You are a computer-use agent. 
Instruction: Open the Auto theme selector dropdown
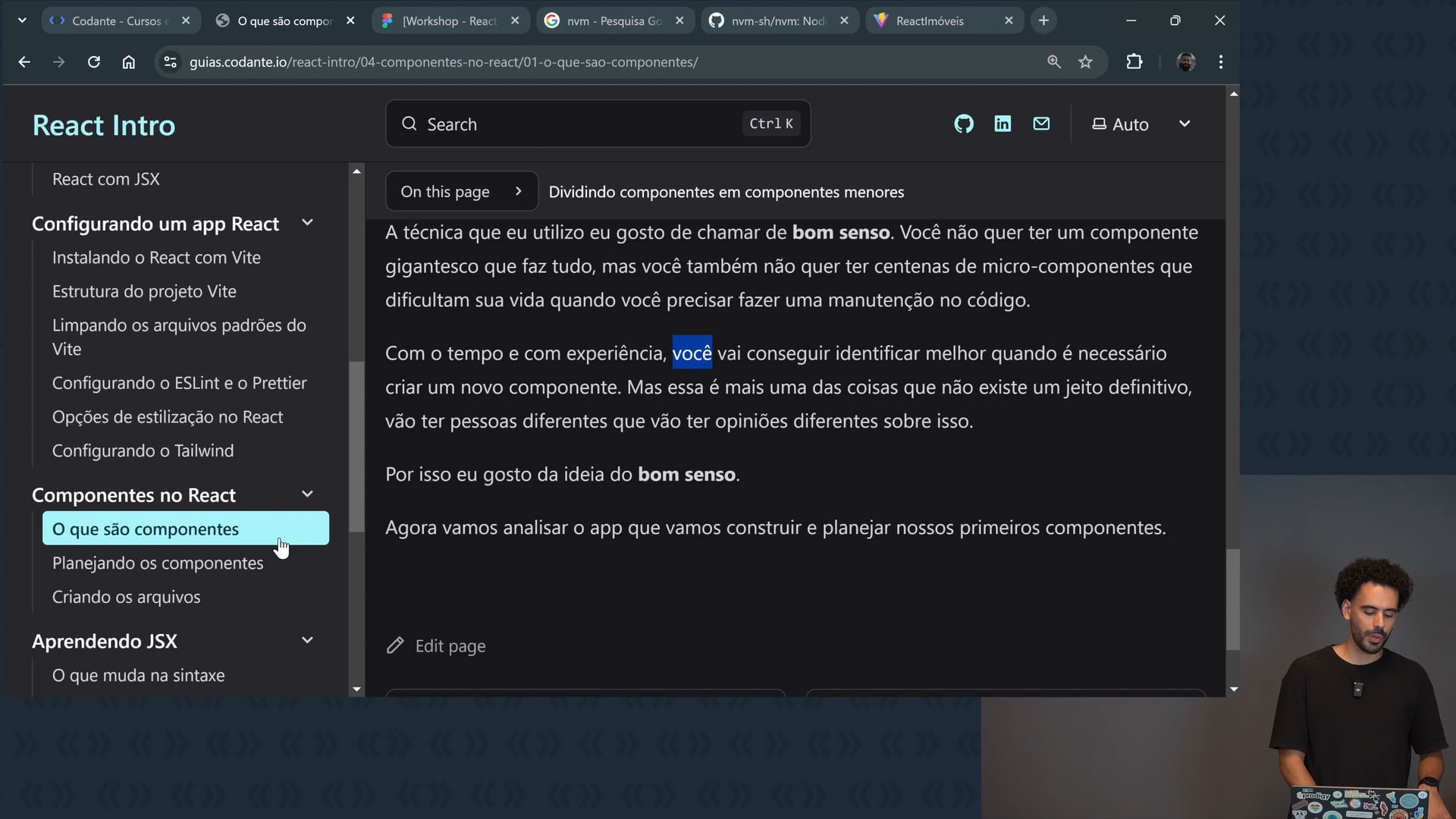pyautogui.click(x=1140, y=124)
